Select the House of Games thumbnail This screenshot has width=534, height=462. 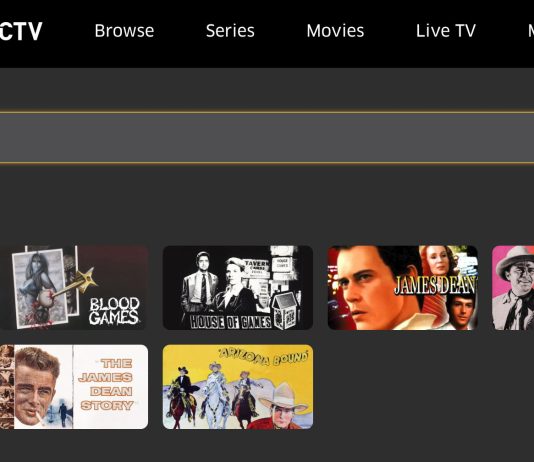click(x=238, y=288)
